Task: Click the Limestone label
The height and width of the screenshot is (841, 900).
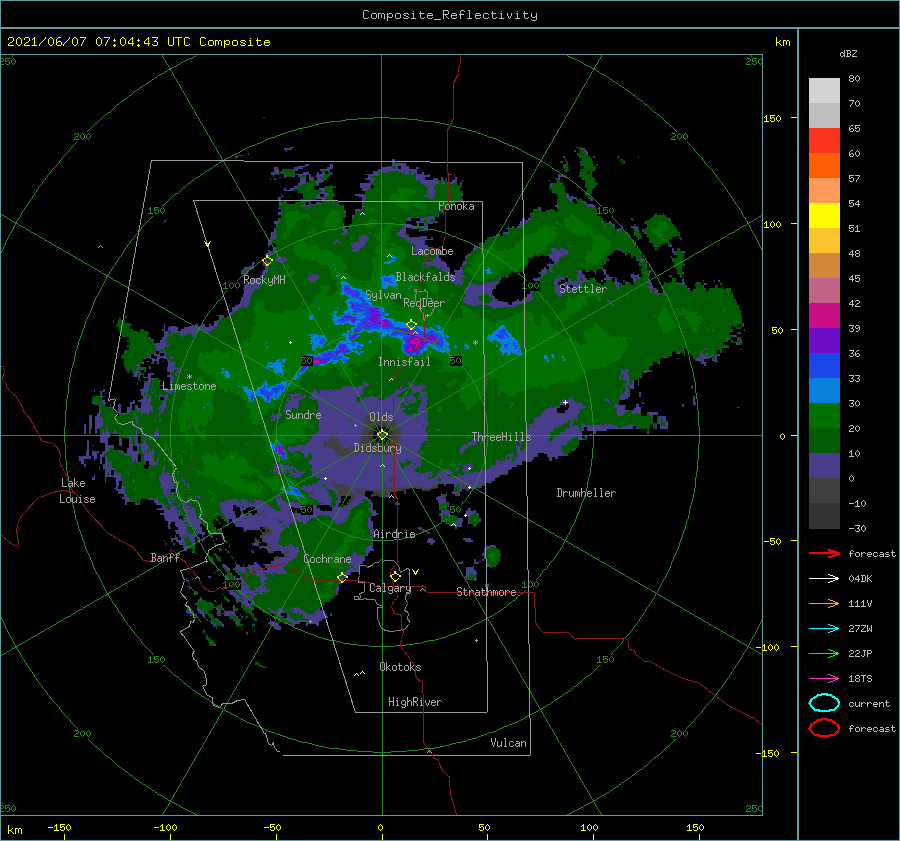Action: point(189,386)
